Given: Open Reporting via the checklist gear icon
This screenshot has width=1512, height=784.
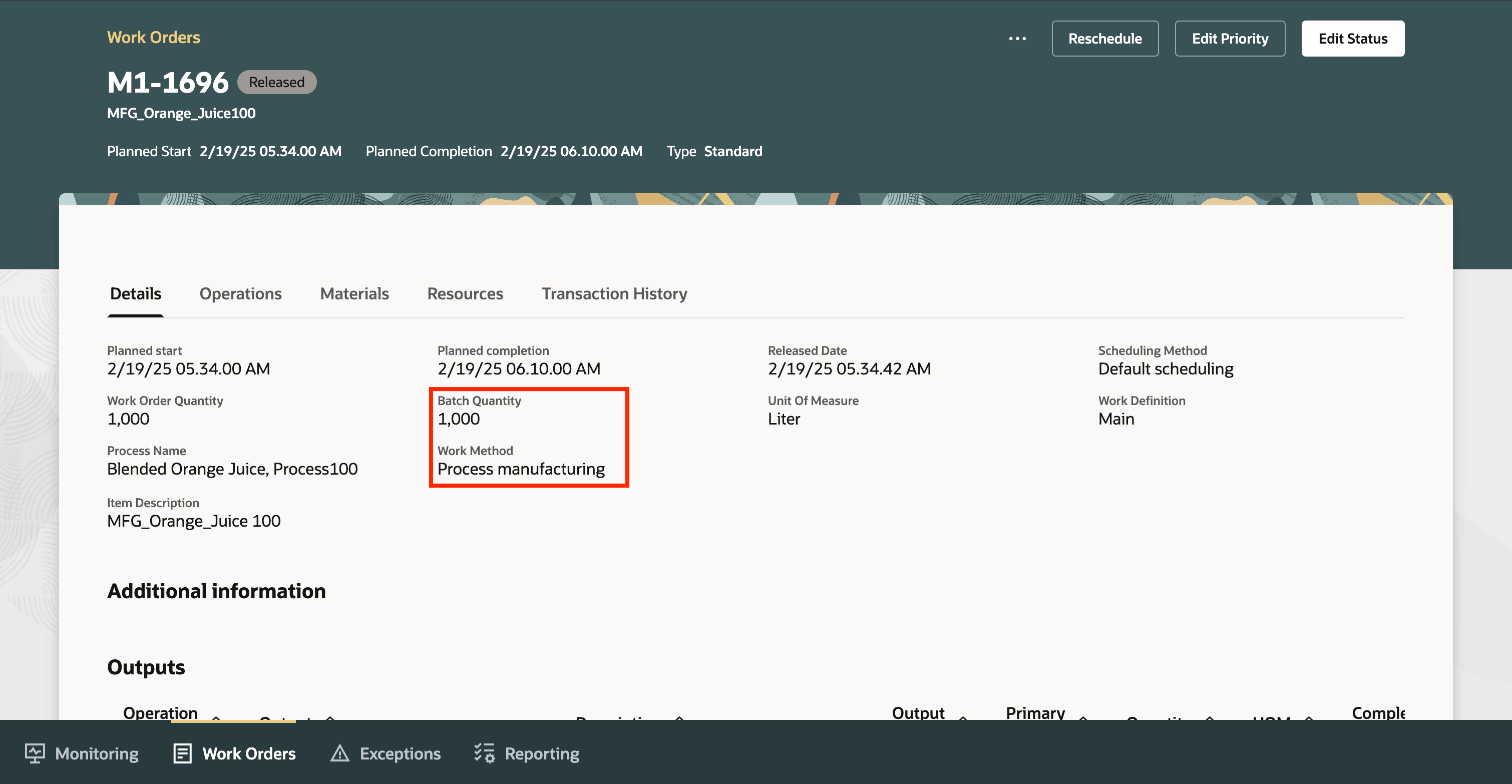Looking at the screenshot, I should click(484, 753).
